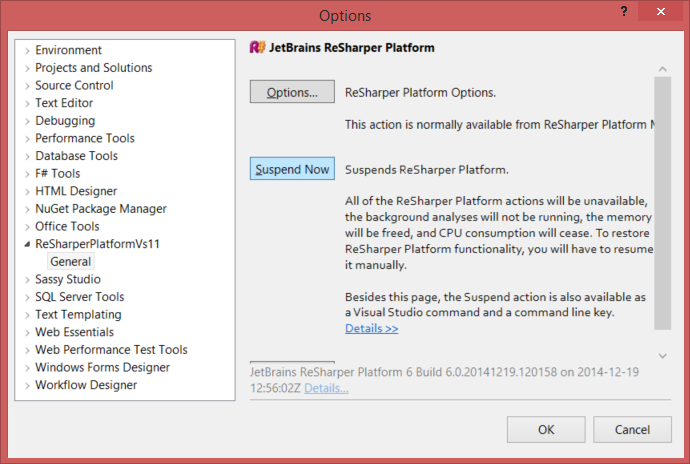690x464 pixels.
Task: Open the Source Control options
Action: tap(74, 86)
